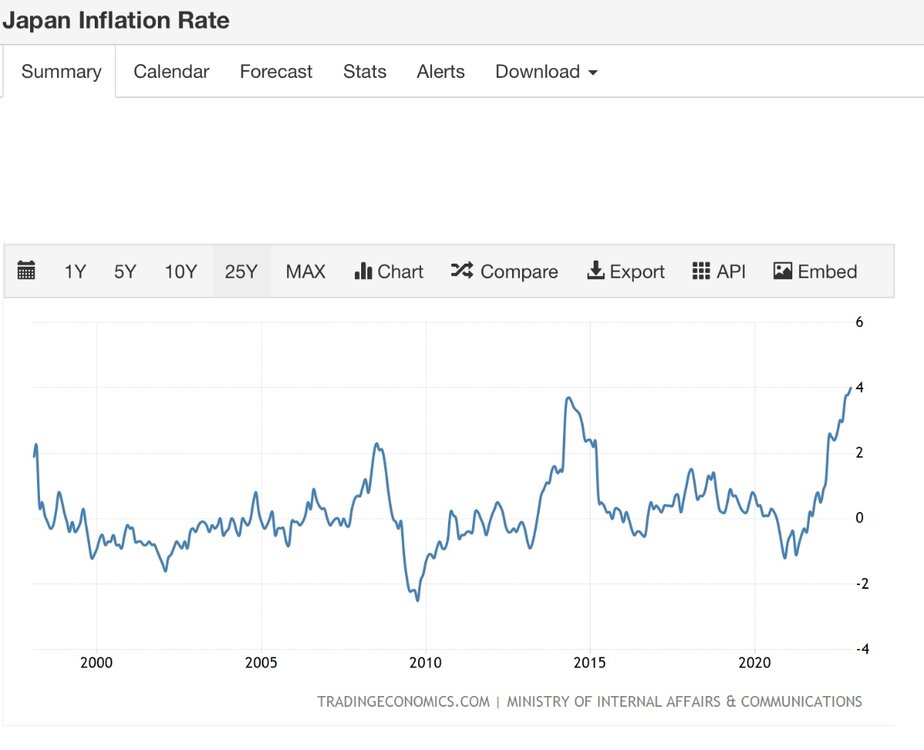924x750 pixels.
Task: Click the -4 y-axis label
Action: tap(862, 649)
